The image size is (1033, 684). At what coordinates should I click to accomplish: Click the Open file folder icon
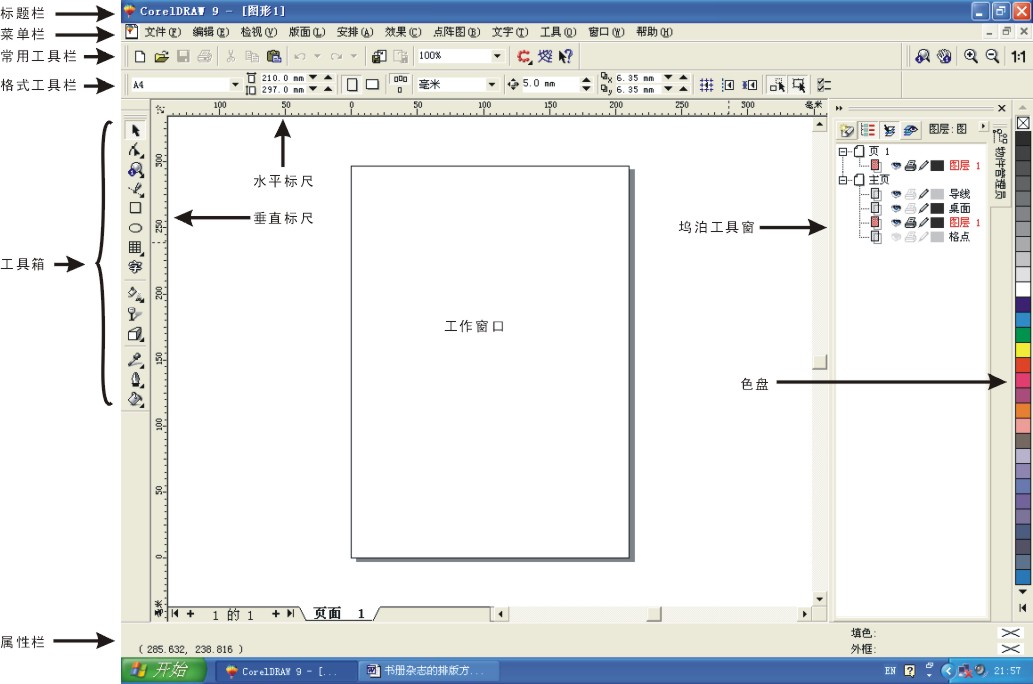click(x=161, y=57)
